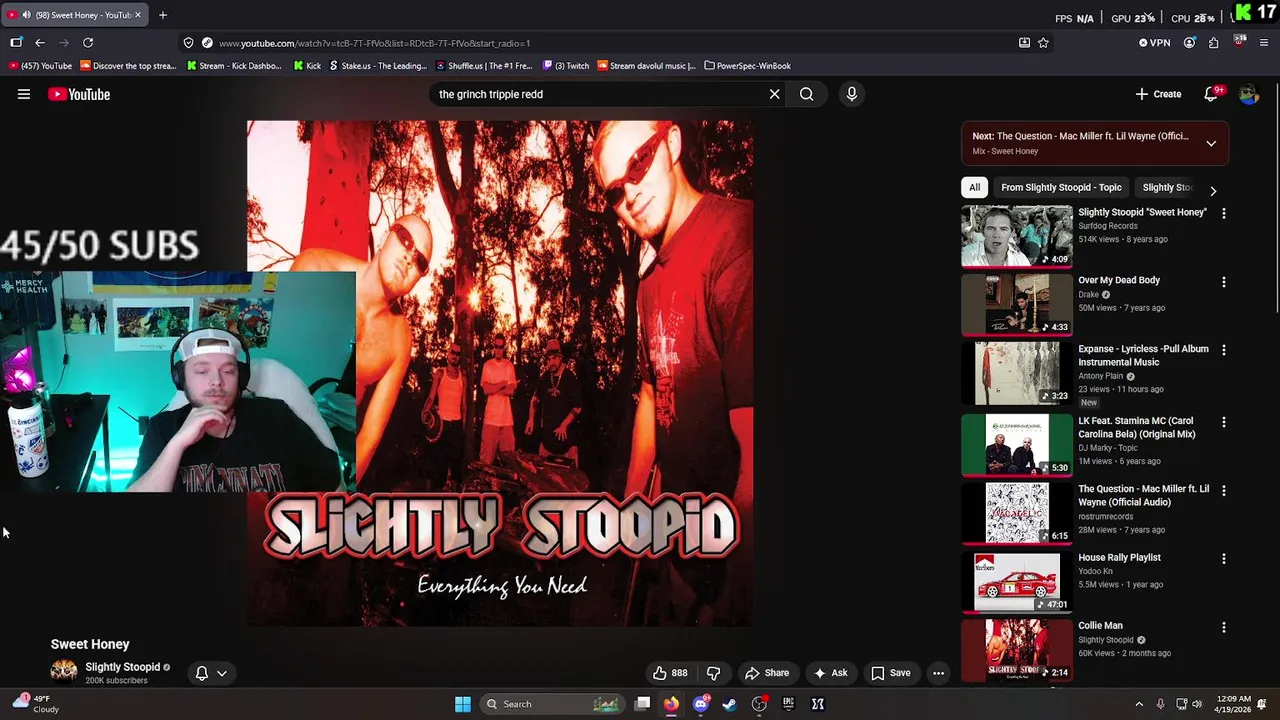Select From Slightly Stoopid - Topic chip
Image resolution: width=1280 pixels, height=720 pixels.
(1061, 187)
